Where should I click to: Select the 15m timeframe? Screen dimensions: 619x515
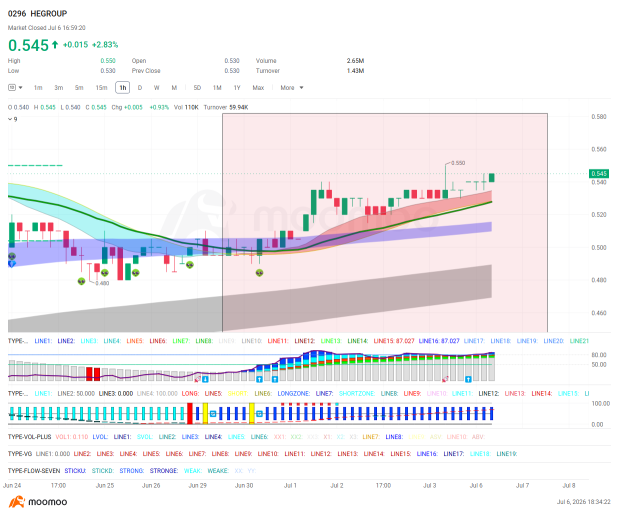click(x=101, y=88)
